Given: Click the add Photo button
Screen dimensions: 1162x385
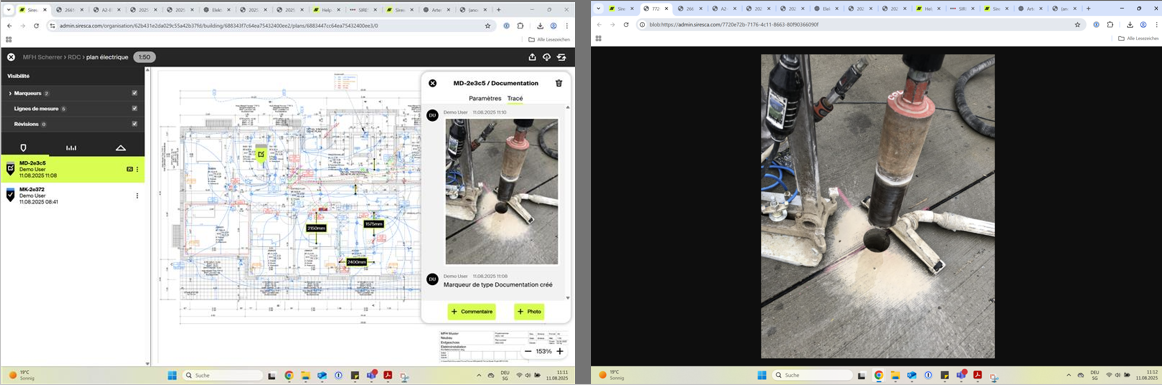Looking at the screenshot, I should 529,312.
